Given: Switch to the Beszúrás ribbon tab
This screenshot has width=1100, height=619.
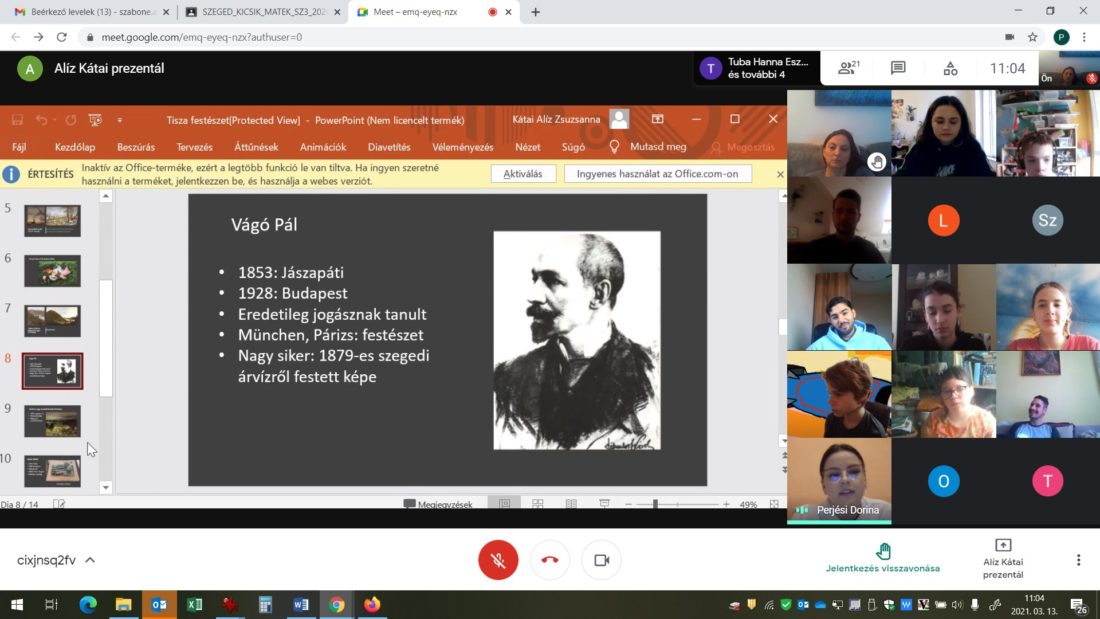Looking at the screenshot, I should [136, 147].
